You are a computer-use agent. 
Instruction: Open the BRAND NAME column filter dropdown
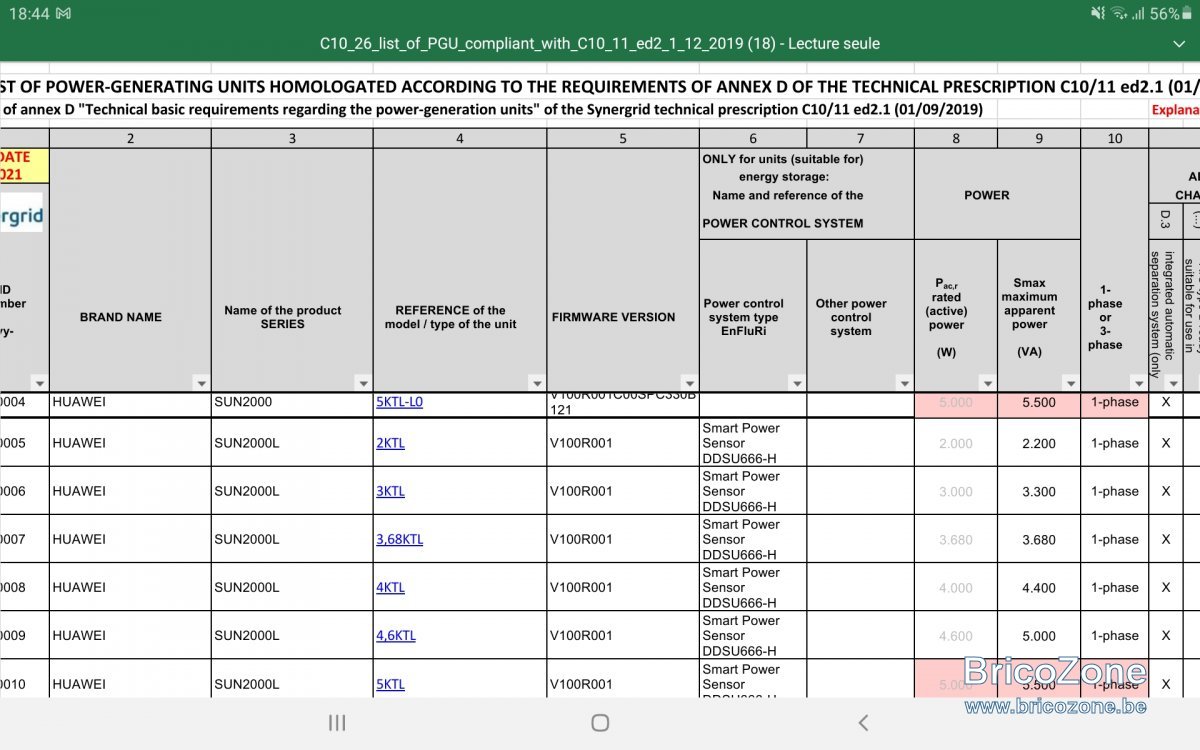(x=201, y=383)
